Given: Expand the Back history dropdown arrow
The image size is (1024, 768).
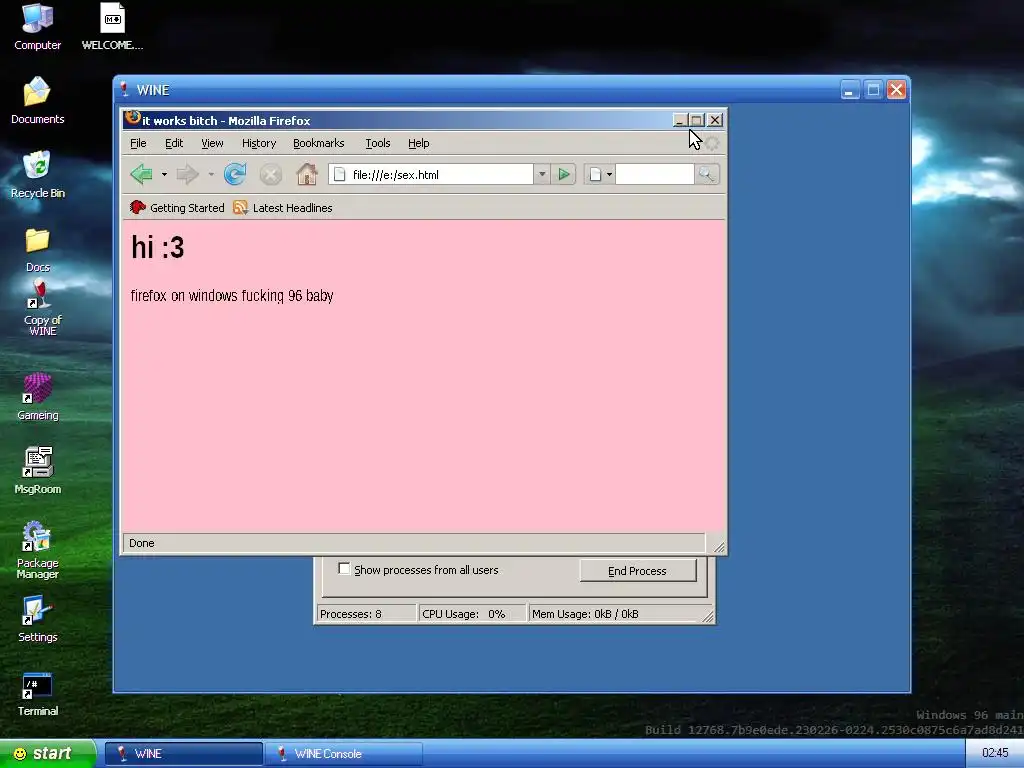Looking at the screenshot, I should click(x=164, y=174).
